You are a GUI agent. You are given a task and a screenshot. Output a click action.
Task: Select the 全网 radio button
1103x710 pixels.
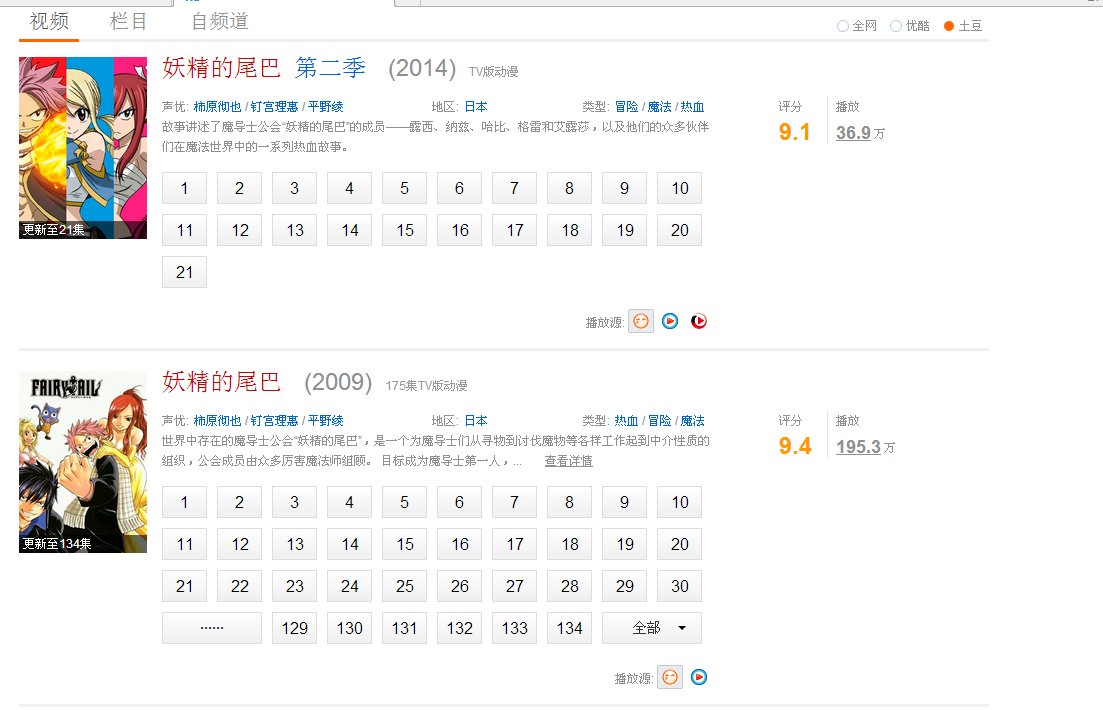pyautogui.click(x=843, y=26)
